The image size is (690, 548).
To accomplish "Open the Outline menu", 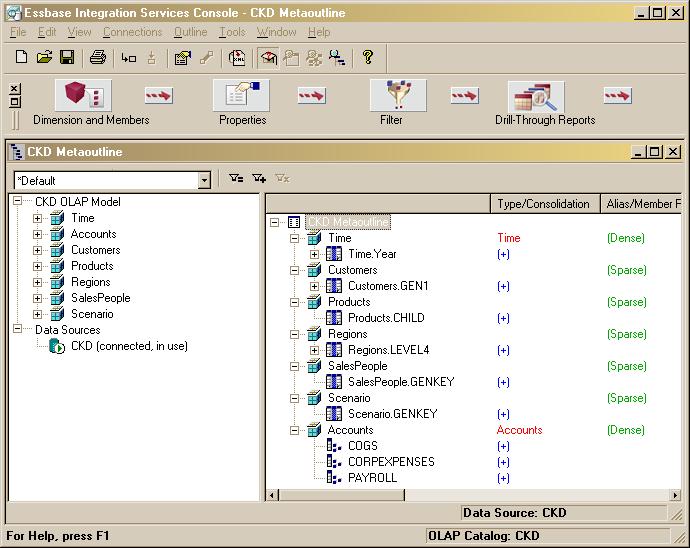I will (191, 32).
